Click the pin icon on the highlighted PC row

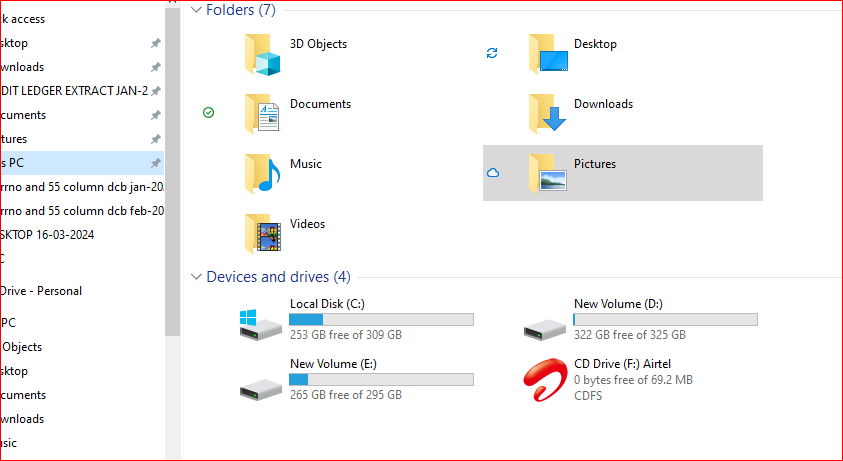(155, 163)
